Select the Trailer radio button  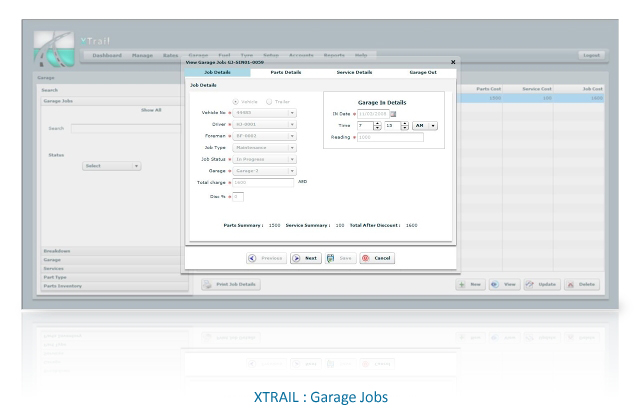coord(269,102)
